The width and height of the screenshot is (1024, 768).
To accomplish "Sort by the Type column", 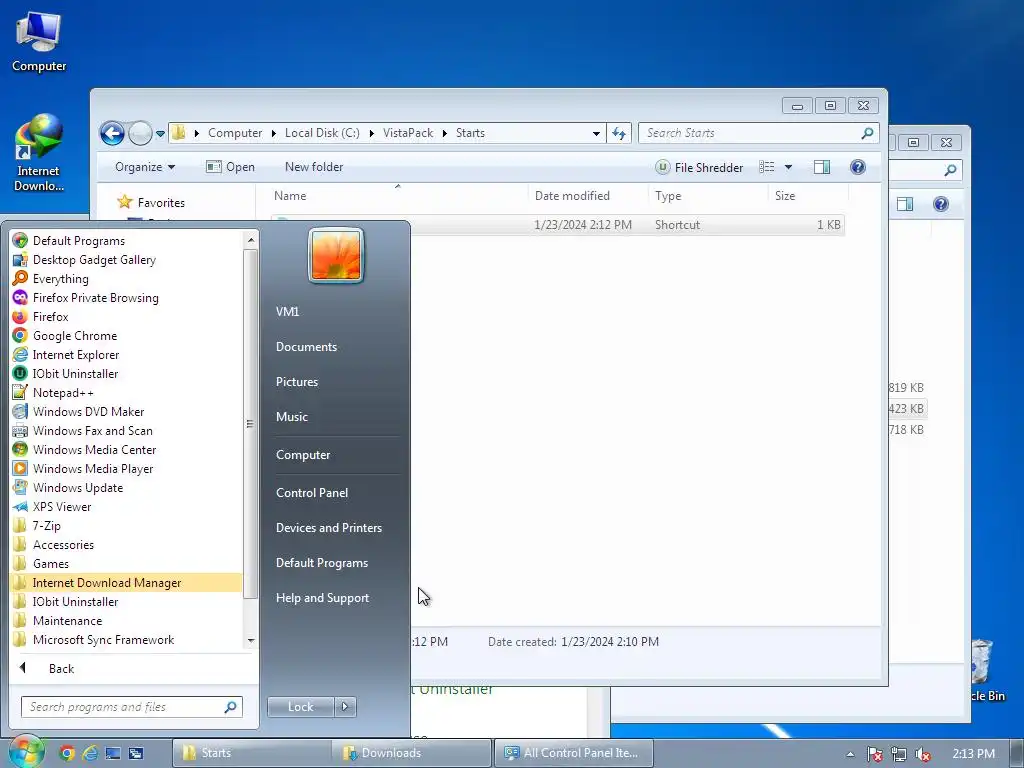I will pyautogui.click(x=668, y=196).
